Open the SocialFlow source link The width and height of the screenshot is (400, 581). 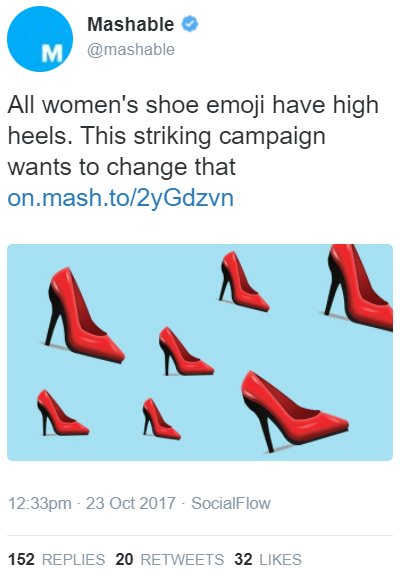click(x=231, y=503)
